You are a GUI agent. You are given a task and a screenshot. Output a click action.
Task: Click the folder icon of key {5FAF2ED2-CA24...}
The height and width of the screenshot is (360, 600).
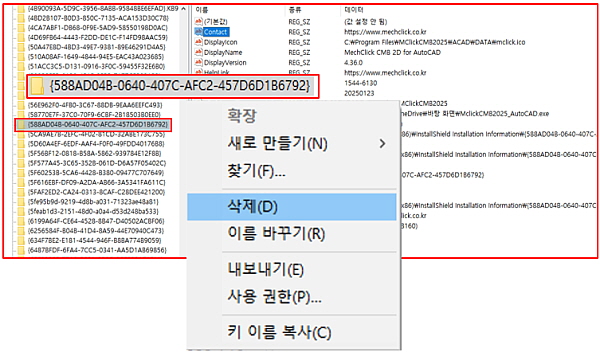21,192
